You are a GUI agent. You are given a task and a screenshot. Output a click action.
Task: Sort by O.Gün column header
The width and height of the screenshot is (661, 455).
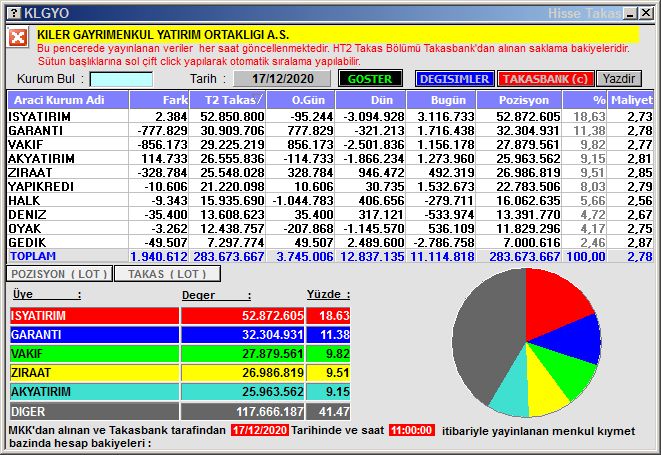pyautogui.click(x=301, y=100)
